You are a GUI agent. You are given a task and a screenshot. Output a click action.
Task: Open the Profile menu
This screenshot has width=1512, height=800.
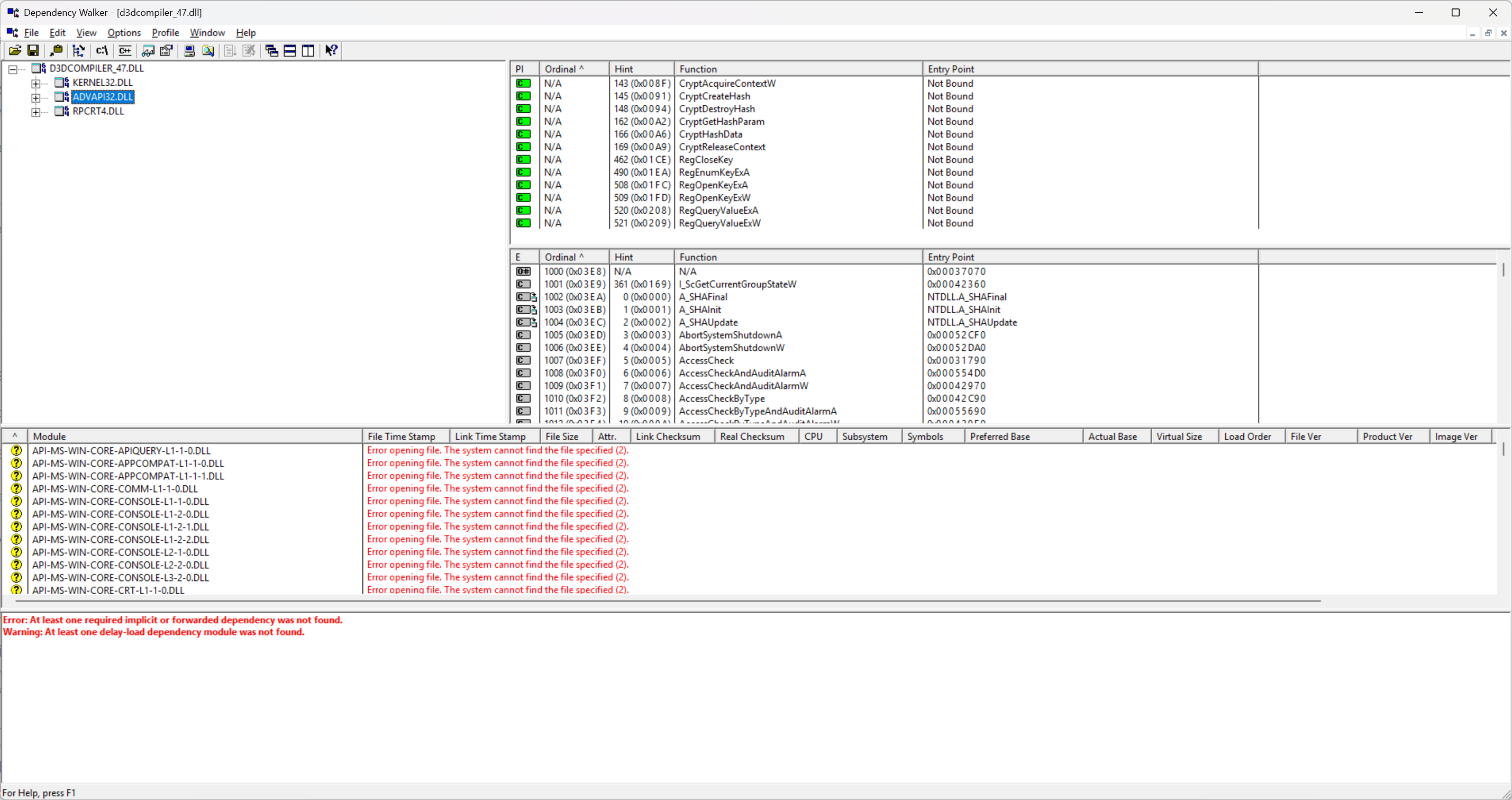click(165, 33)
